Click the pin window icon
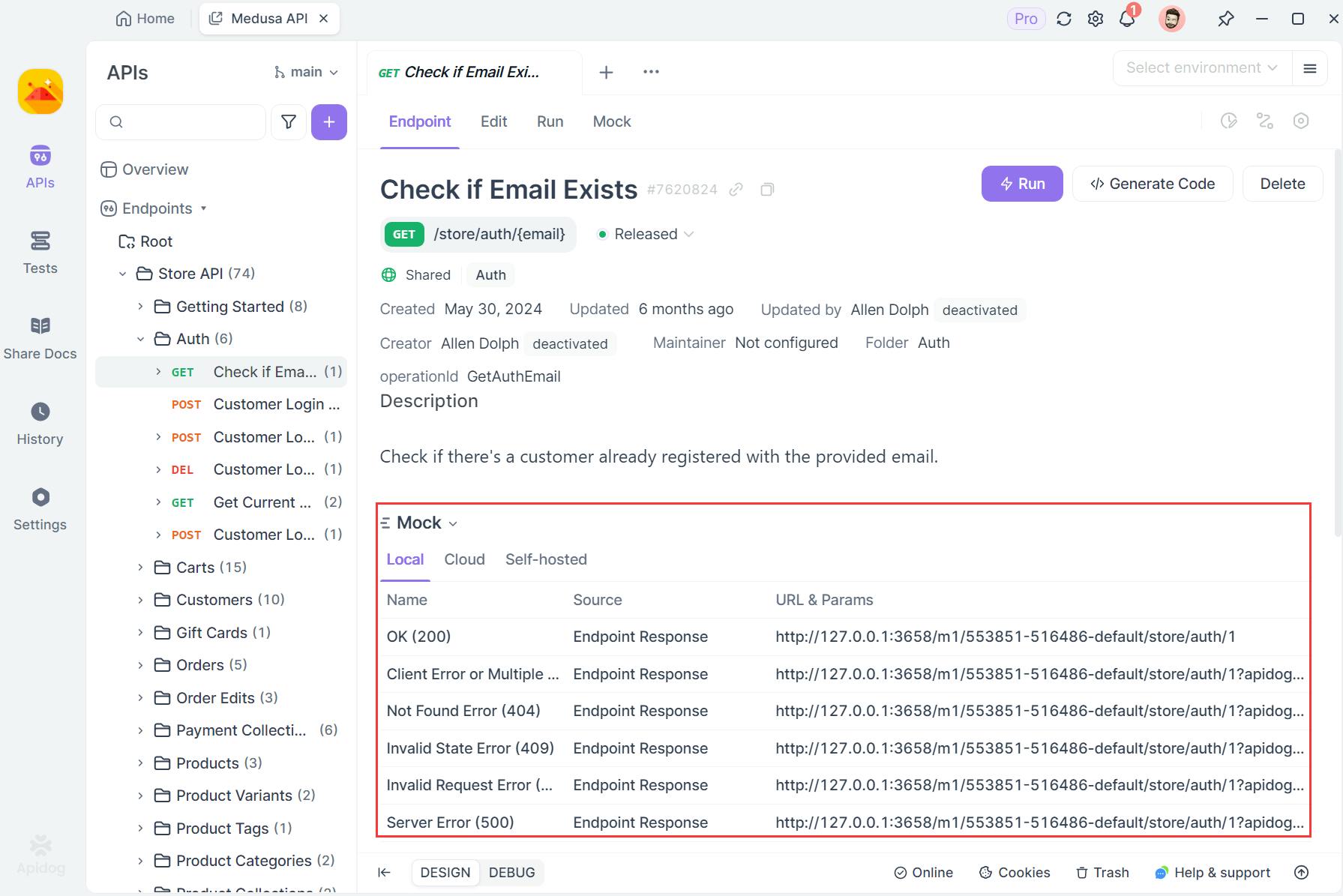The image size is (1343, 896). [1226, 19]
